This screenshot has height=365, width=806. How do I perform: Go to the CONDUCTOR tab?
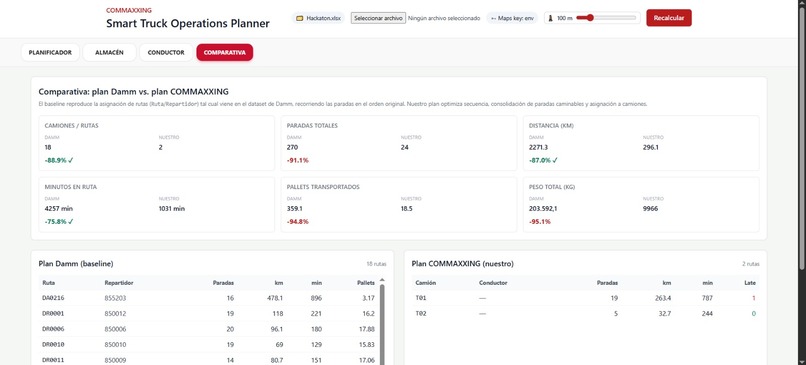coord(166,52)
